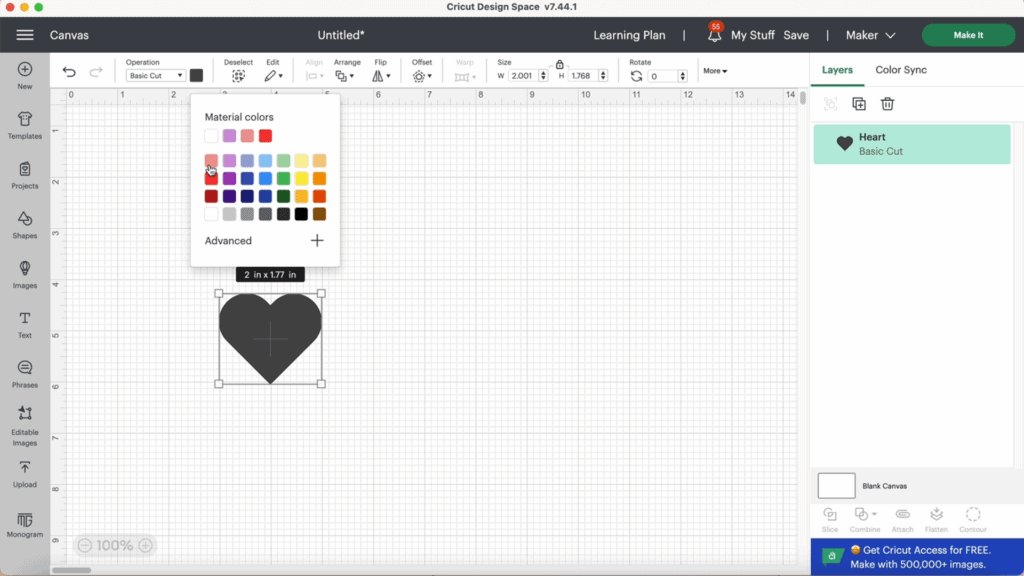Choose the yellow color swatch

tap(301, 178)
